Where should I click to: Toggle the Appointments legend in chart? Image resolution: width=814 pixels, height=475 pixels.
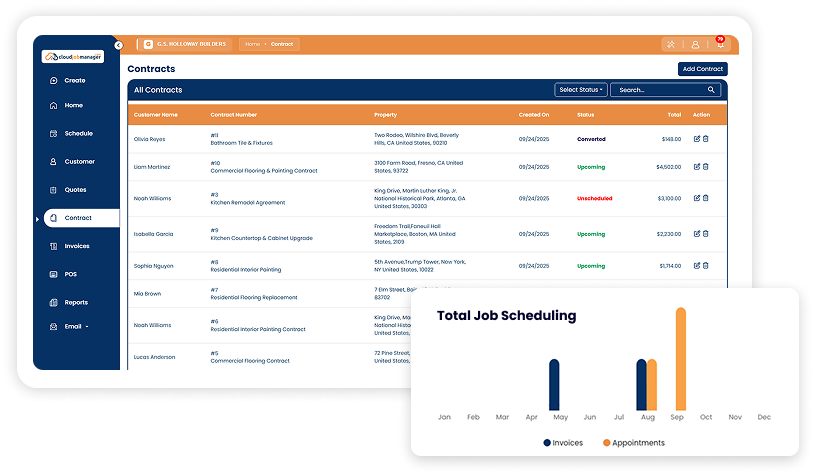click(633, 443)
